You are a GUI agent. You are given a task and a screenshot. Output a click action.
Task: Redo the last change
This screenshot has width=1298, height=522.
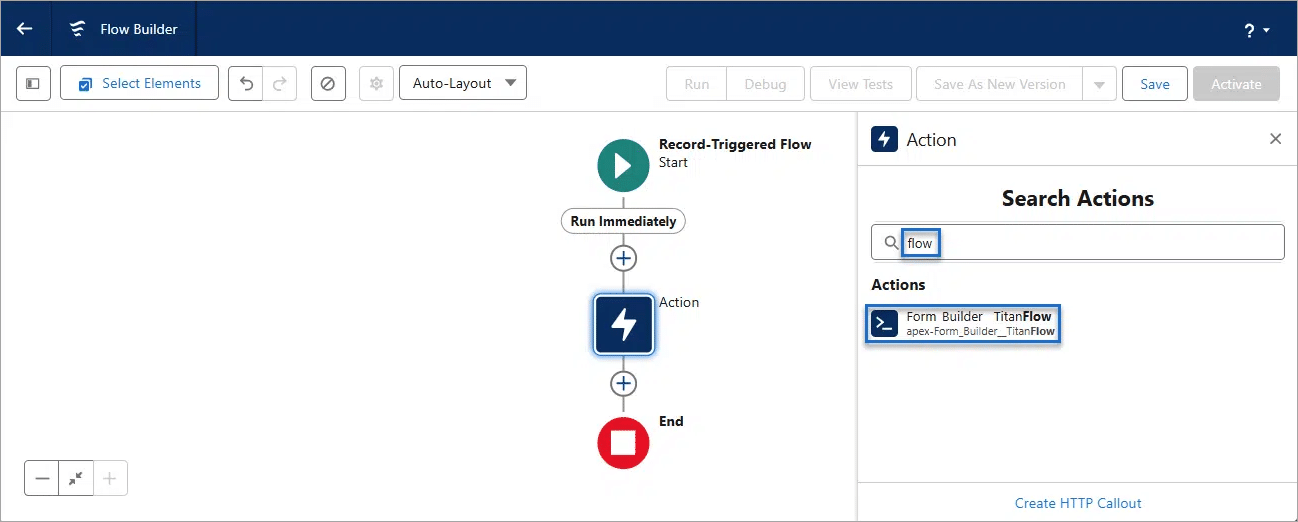coord(280,84)
